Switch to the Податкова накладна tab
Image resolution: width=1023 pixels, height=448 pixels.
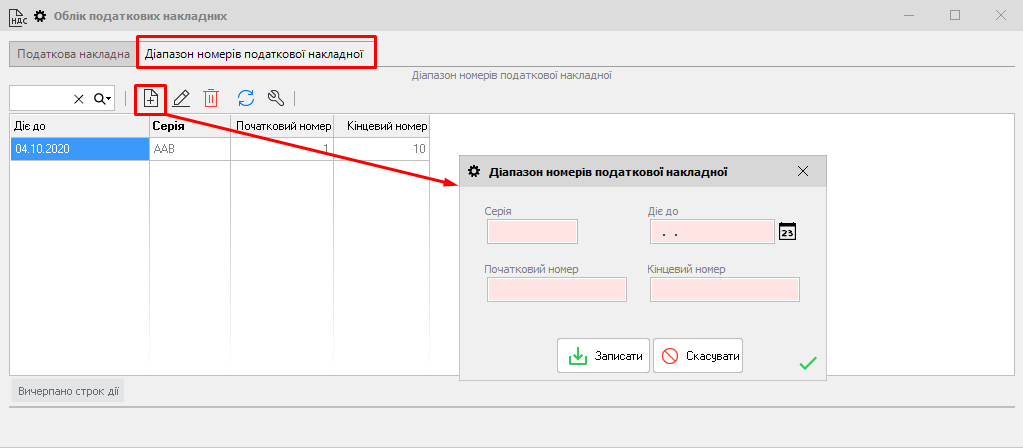(73, 53)
